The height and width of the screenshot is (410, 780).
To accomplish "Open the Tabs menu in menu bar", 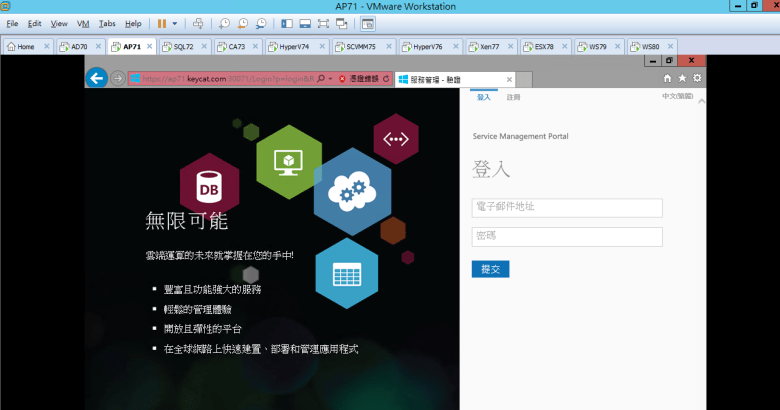I will click(107, 22).
